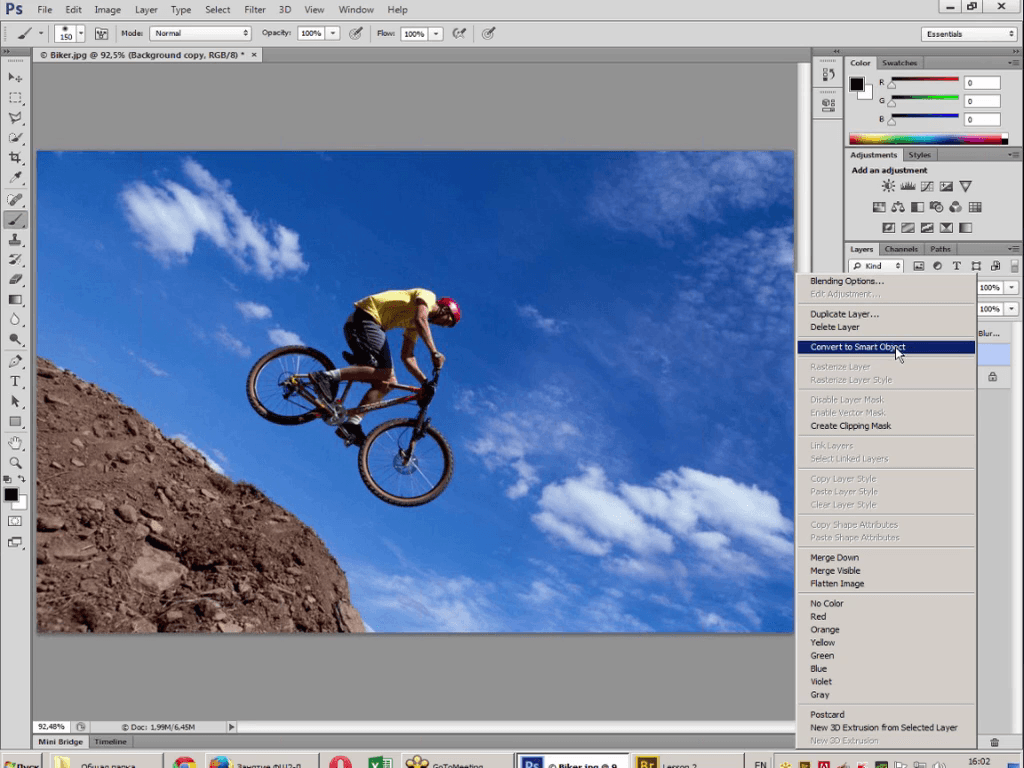Viewport: 1024px width, 768px height.
Task: Select the Rectangle shape tool
Action: [15, 422]
